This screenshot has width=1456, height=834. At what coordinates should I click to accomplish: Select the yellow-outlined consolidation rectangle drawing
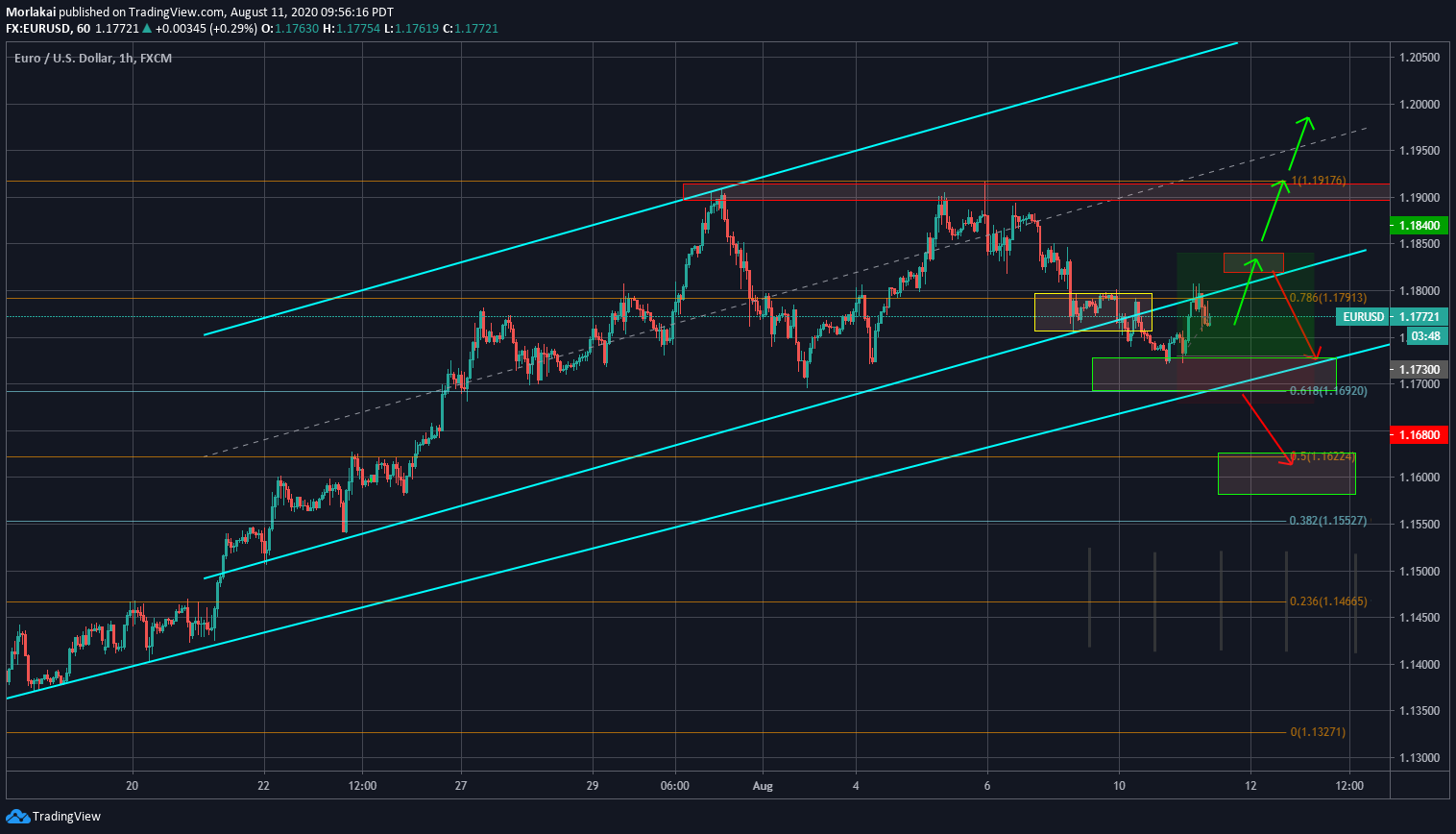(1093, 312)
